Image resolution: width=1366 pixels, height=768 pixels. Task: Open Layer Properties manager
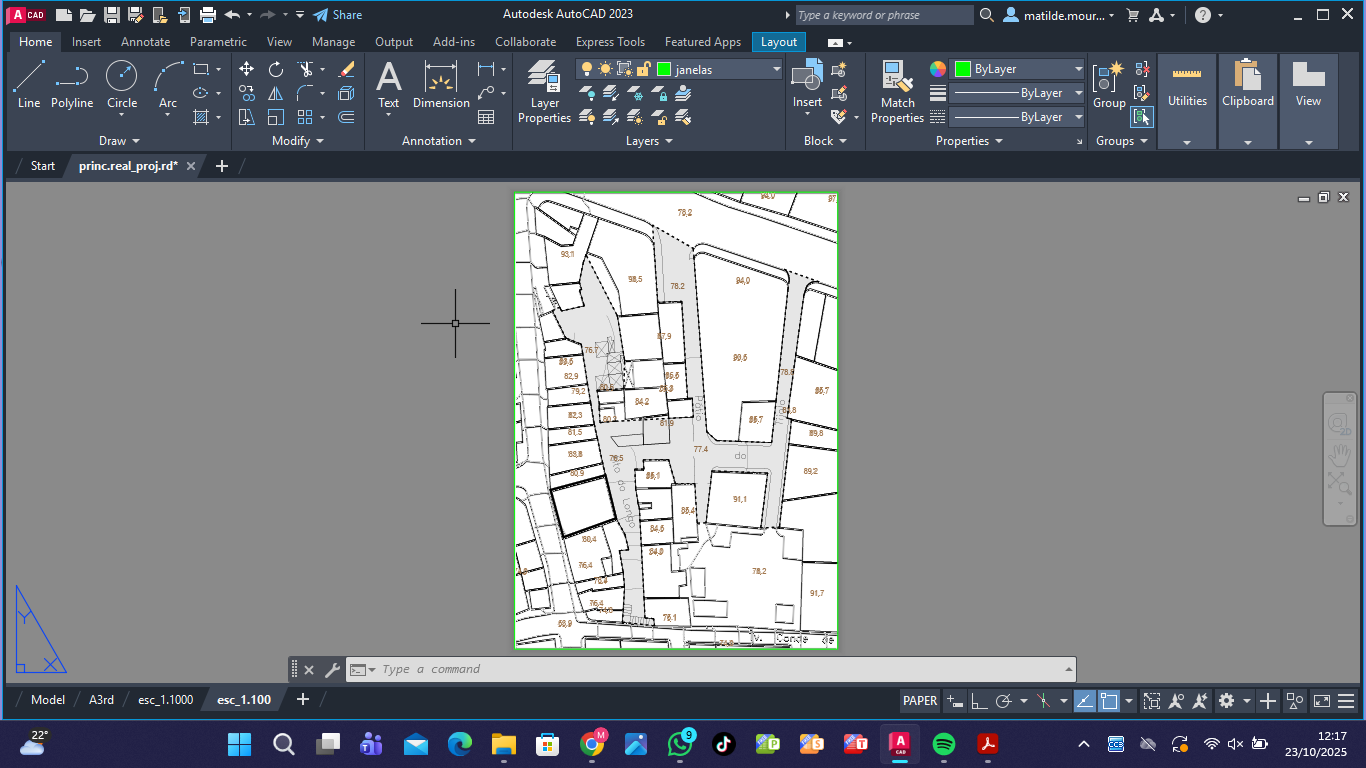(x=544, y=91)
